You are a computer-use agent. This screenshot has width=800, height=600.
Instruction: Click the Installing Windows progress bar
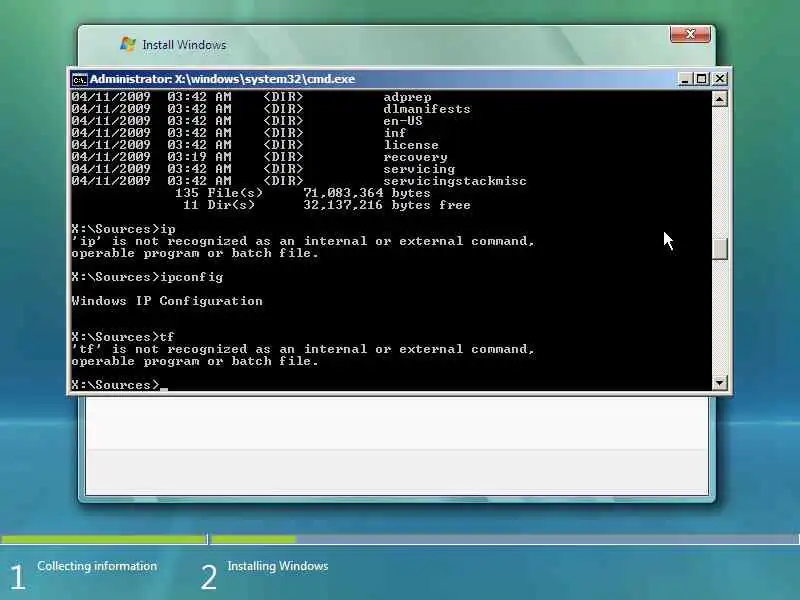[505, 539]
